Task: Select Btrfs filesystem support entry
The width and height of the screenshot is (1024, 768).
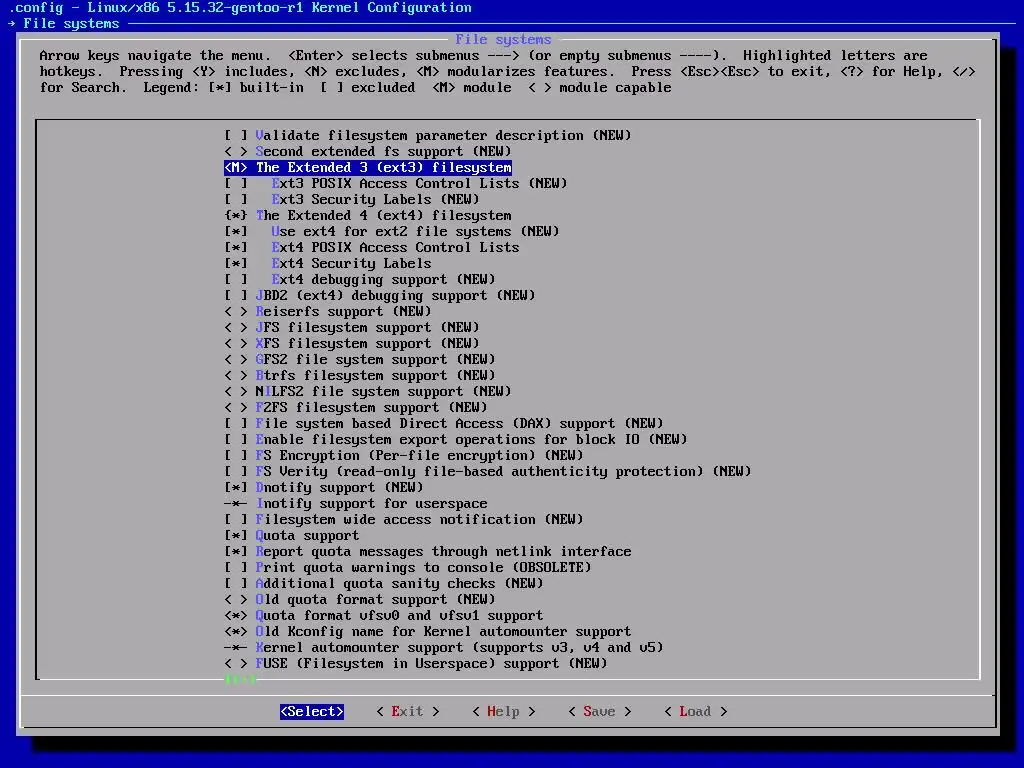Action: pos(360,376)
